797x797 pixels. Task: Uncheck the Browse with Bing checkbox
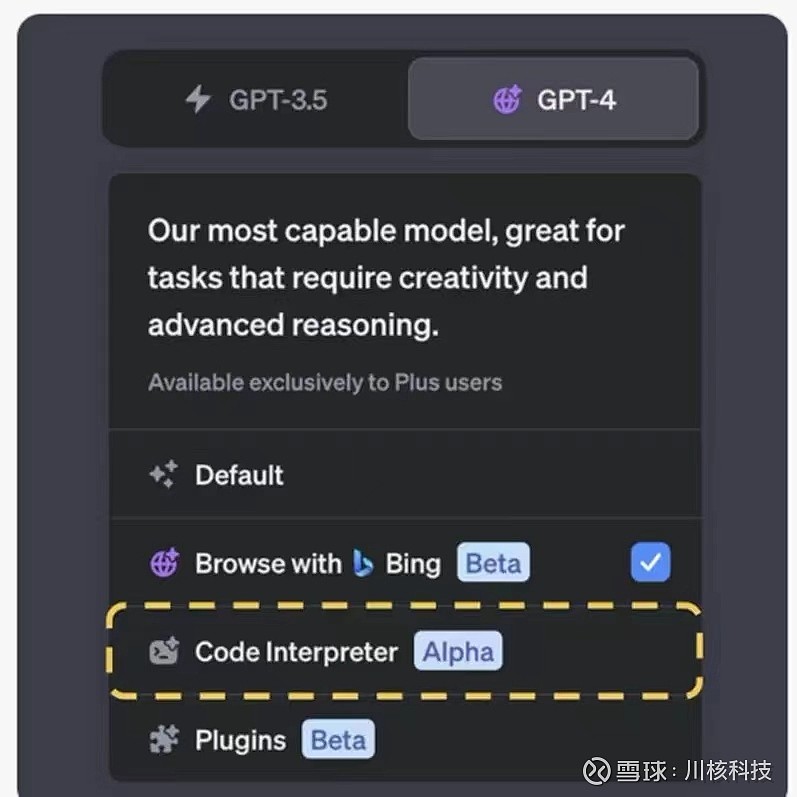(x=650, y=563)
